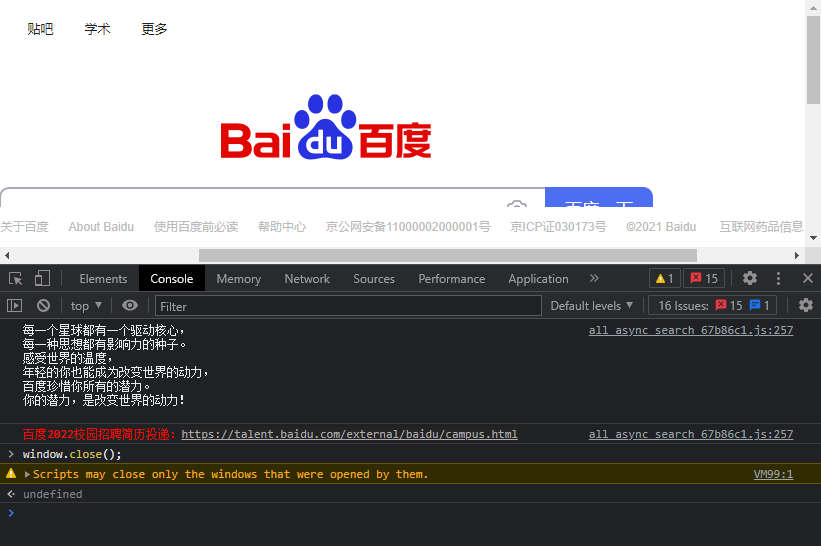Click the 贴吧 navigation link
The height and width of the screenshot is (546, 821).
[x=40, y=29]
